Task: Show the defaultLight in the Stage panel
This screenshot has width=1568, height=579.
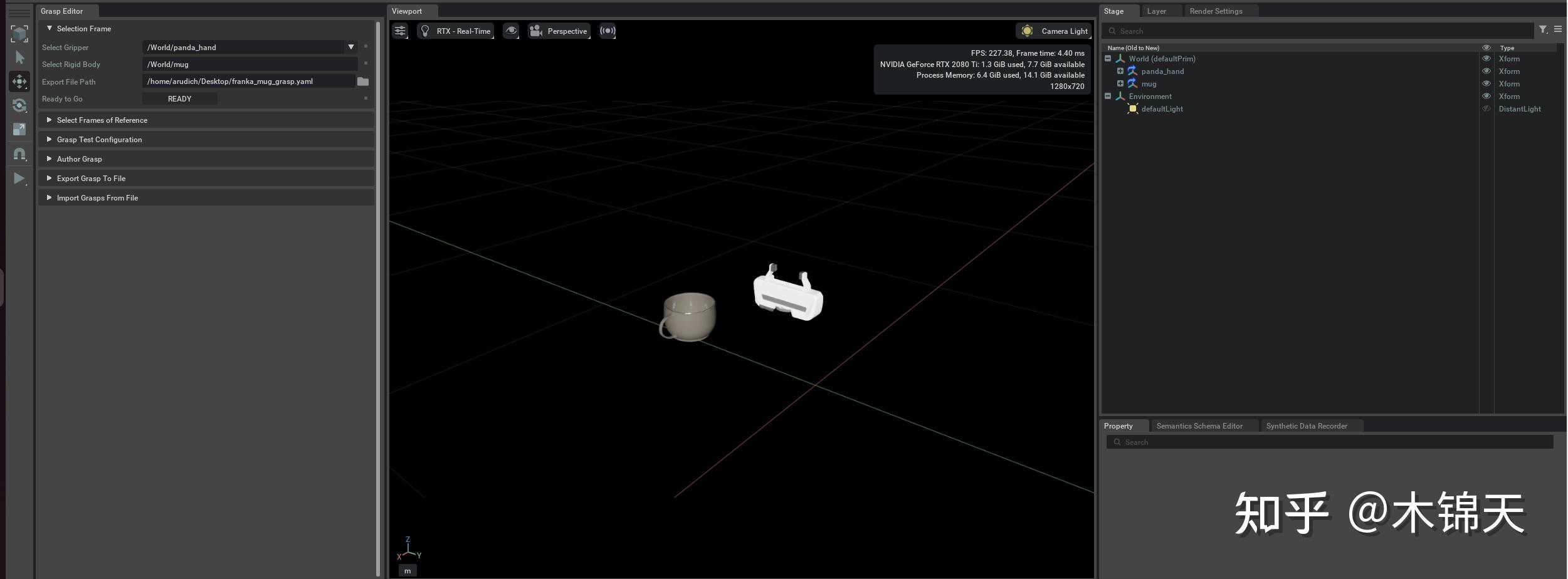Action: pos(1486,108)
